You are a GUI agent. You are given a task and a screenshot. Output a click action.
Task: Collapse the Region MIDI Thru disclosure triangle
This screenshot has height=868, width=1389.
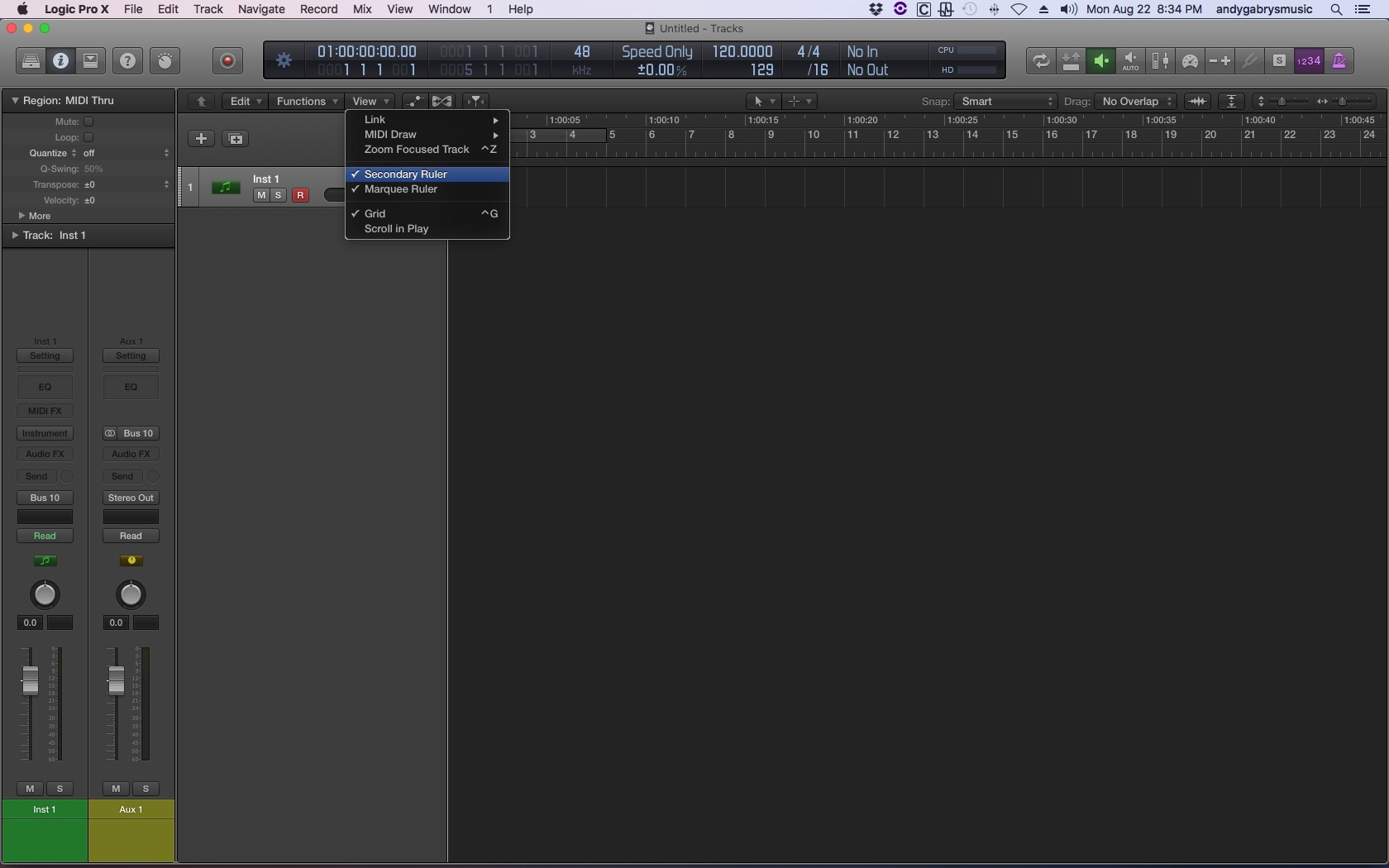pyautogui.click(x=15, y=100)
